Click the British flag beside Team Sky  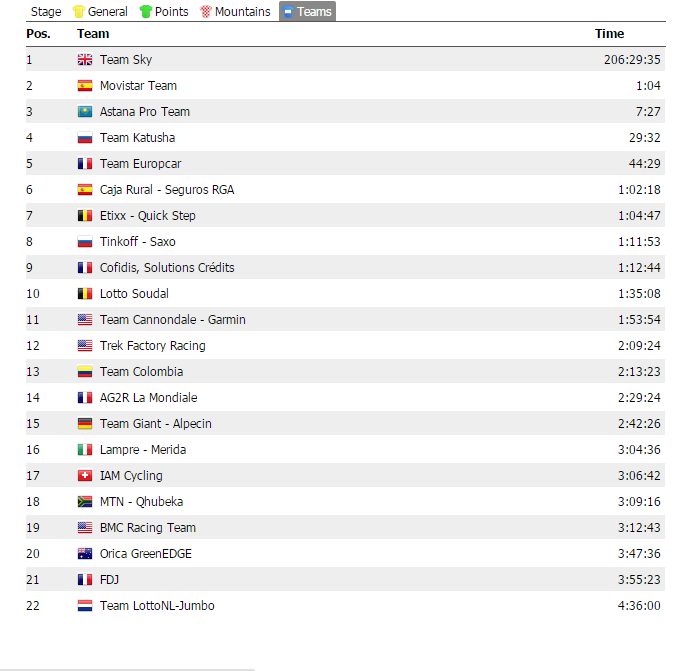[x=85, y=60]
